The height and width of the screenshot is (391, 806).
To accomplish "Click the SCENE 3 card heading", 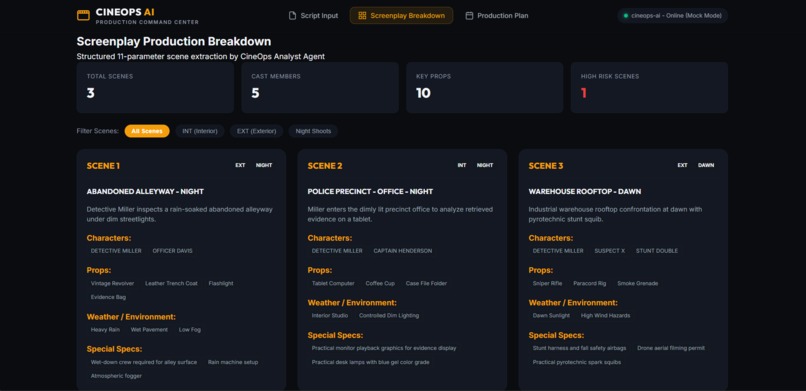I will tap(546, 166).
